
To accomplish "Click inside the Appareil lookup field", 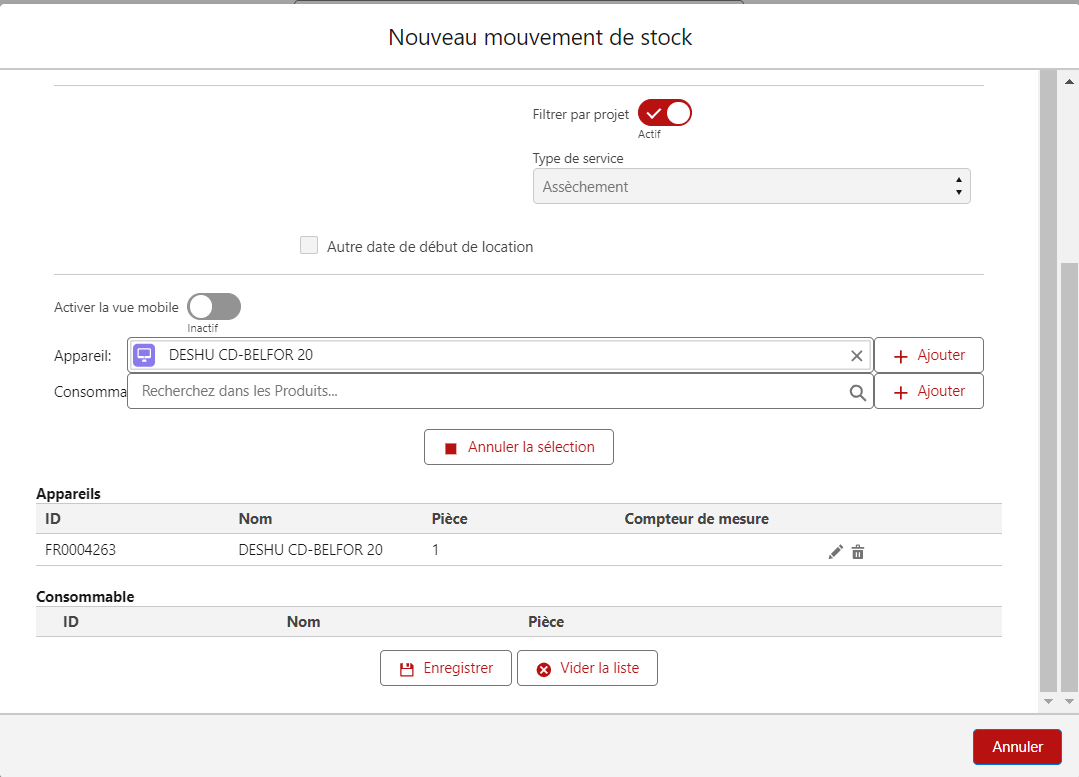I will [x=500, y=355].
